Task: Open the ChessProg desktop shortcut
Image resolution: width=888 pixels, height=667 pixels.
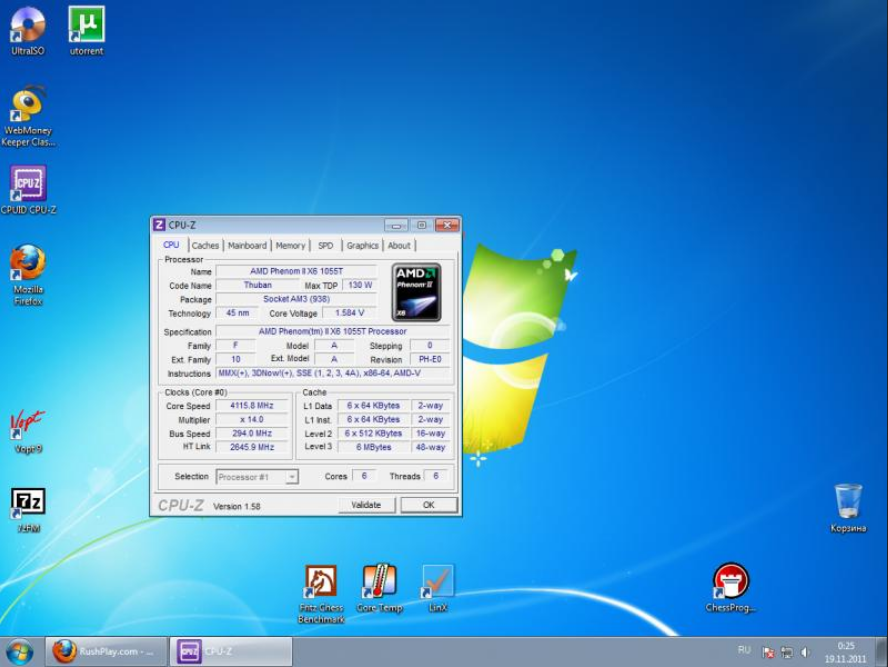Action: (x=730, y=587)
